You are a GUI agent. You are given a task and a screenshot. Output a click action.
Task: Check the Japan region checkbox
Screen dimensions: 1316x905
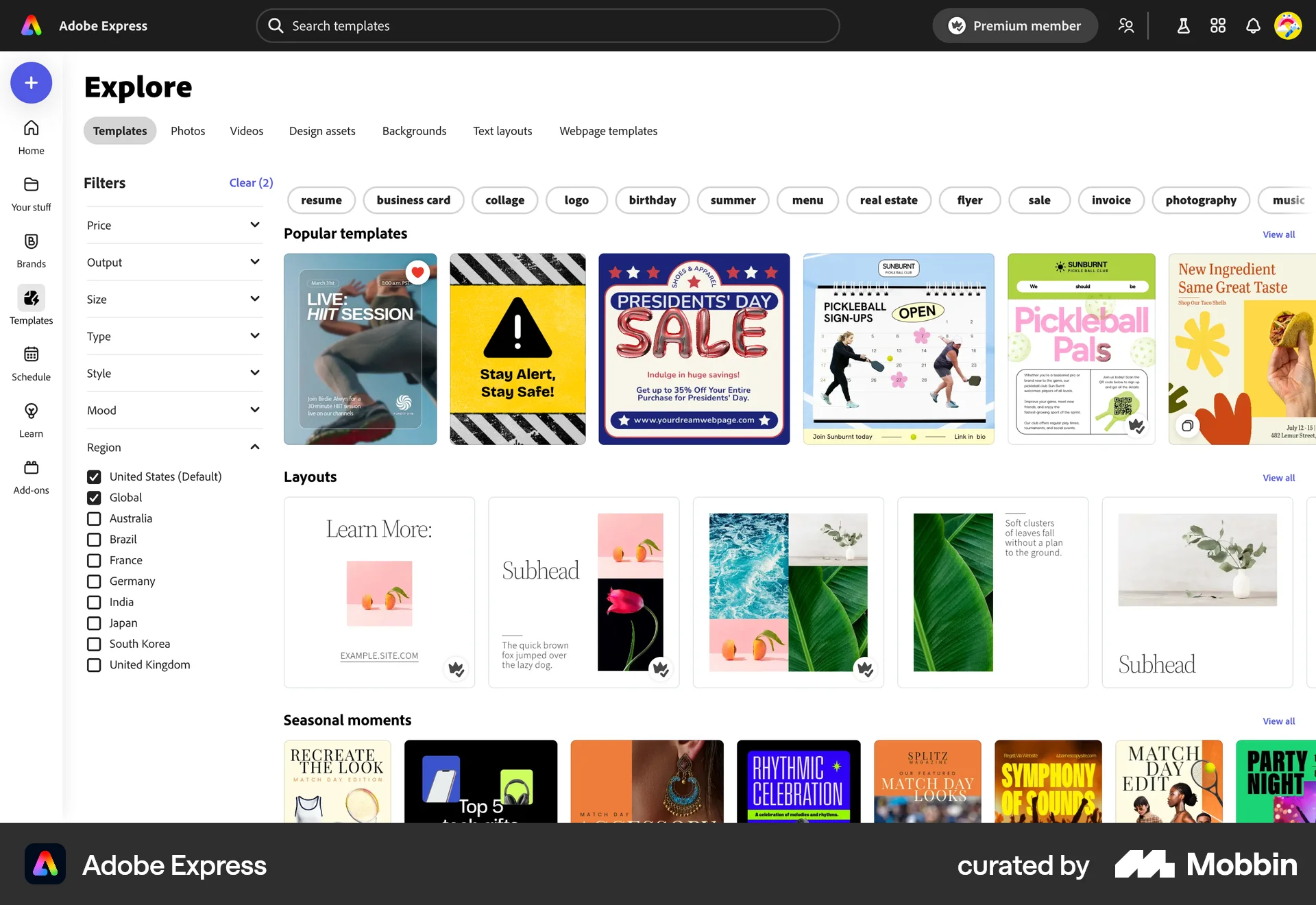pyautogui.click(x=94, y=623)
